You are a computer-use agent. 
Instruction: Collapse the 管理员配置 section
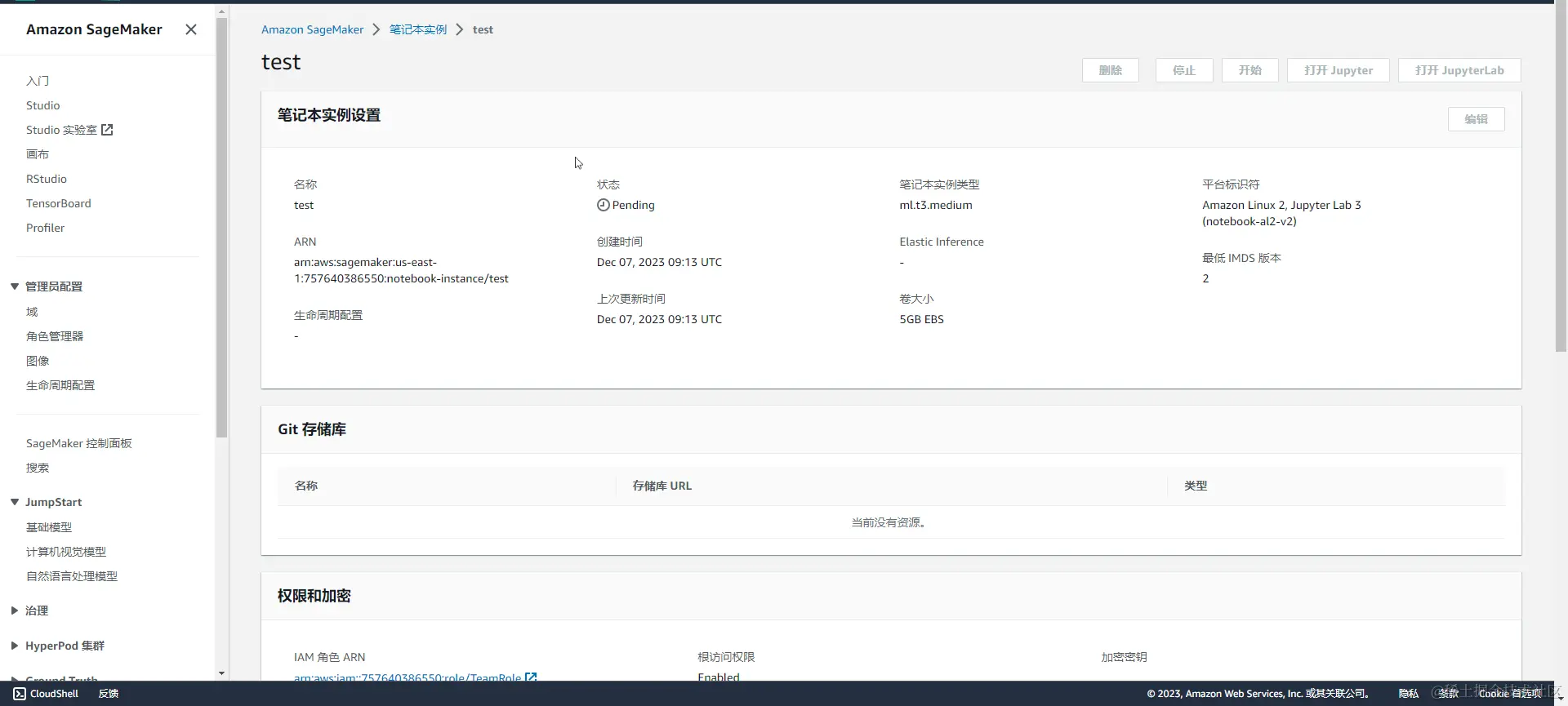click(15, 286)
